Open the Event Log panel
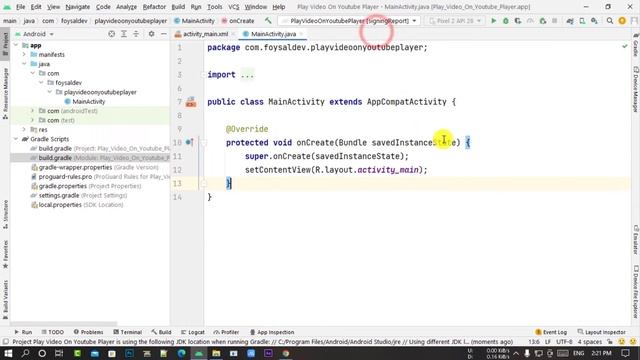 pos(551,332)
